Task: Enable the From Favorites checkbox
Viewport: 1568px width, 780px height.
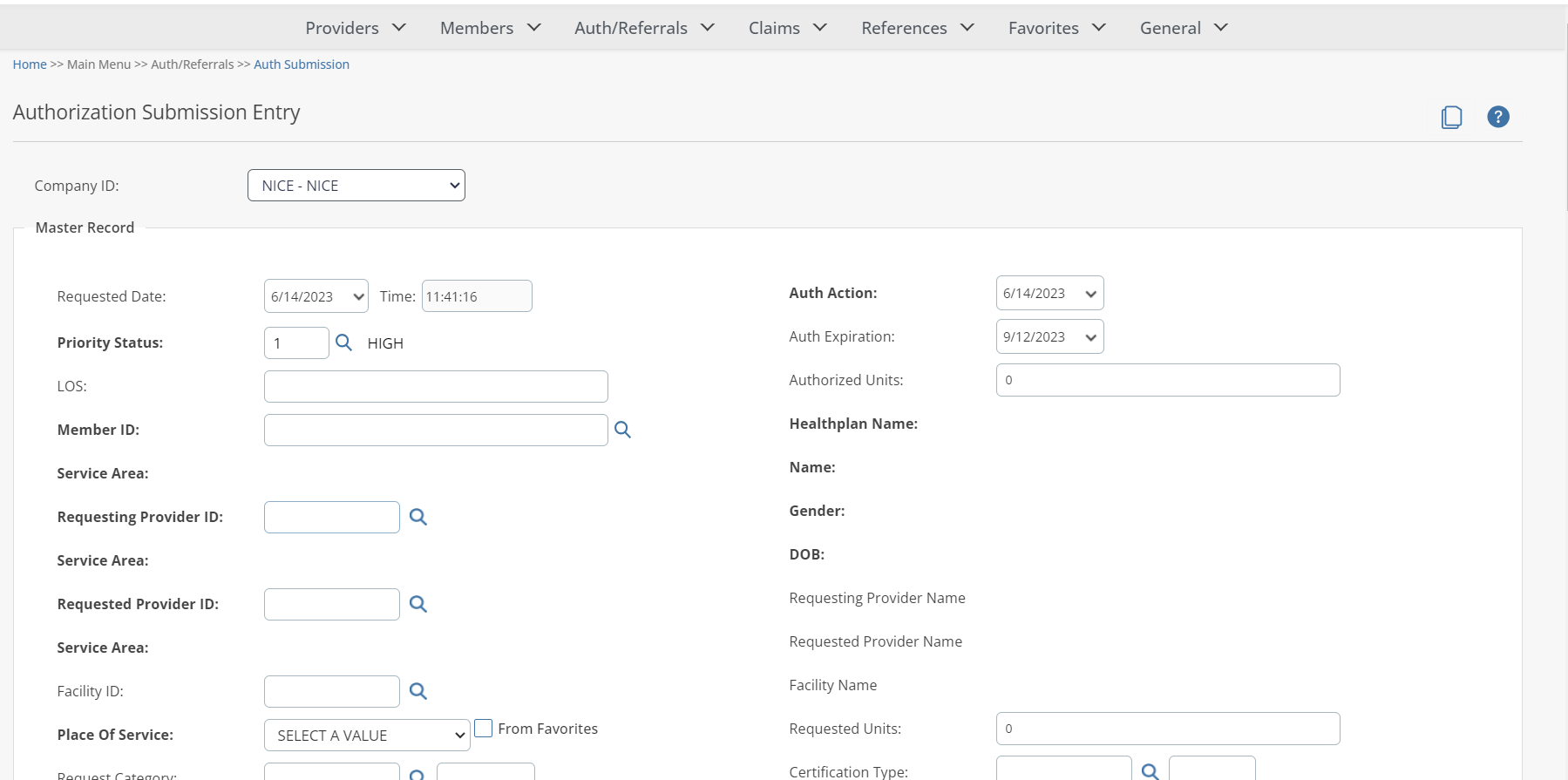Action: 484,729
